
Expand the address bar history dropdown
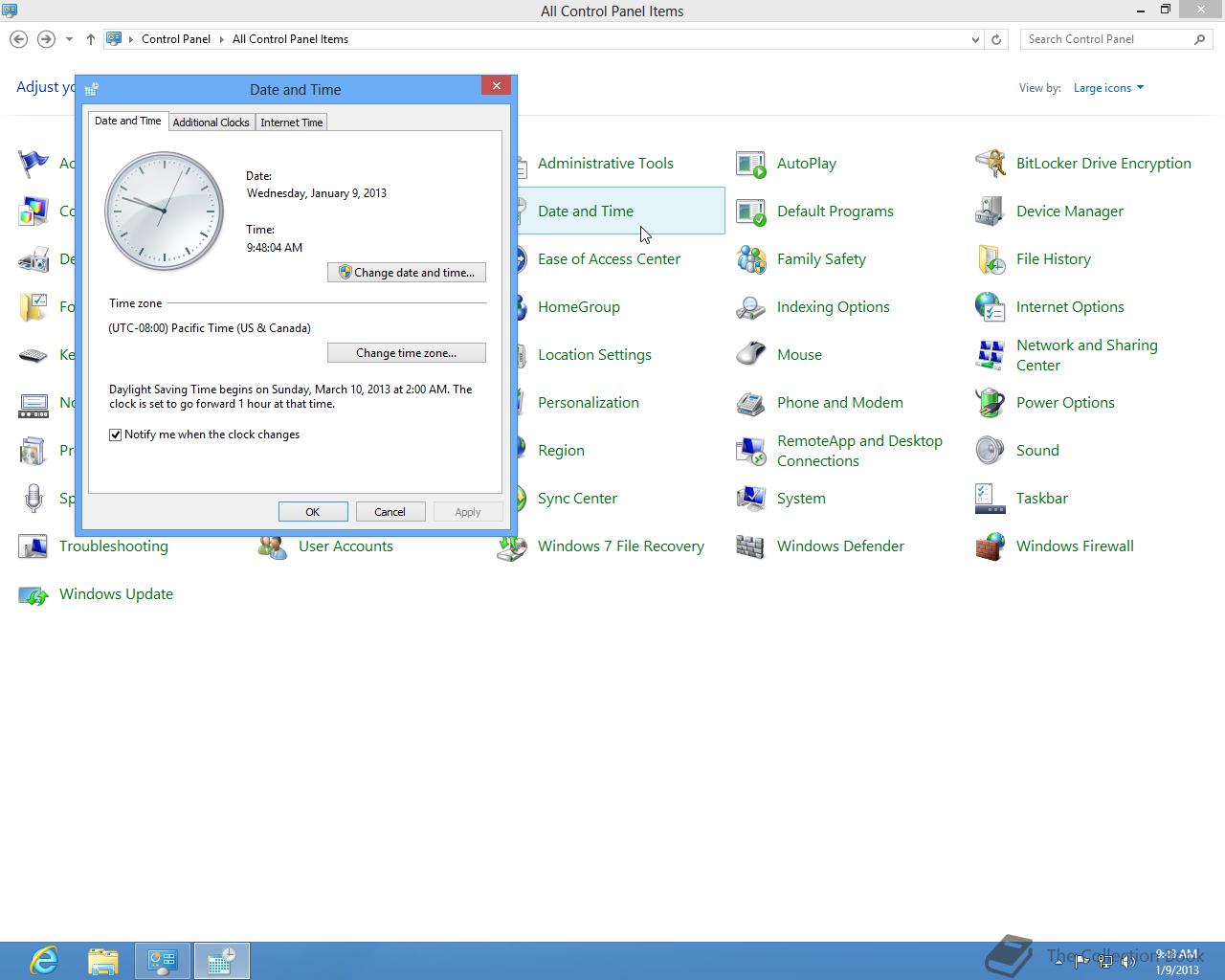[x=975, y=39]
